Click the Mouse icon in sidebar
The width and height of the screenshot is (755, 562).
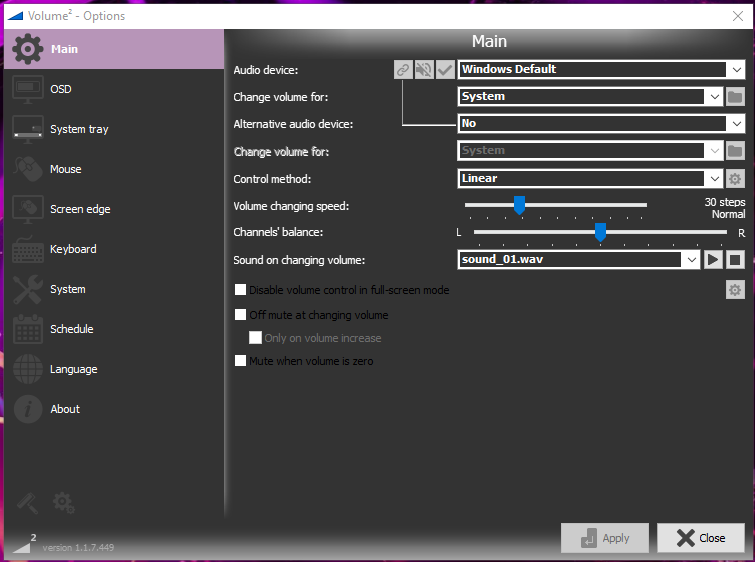click(27, 169)
